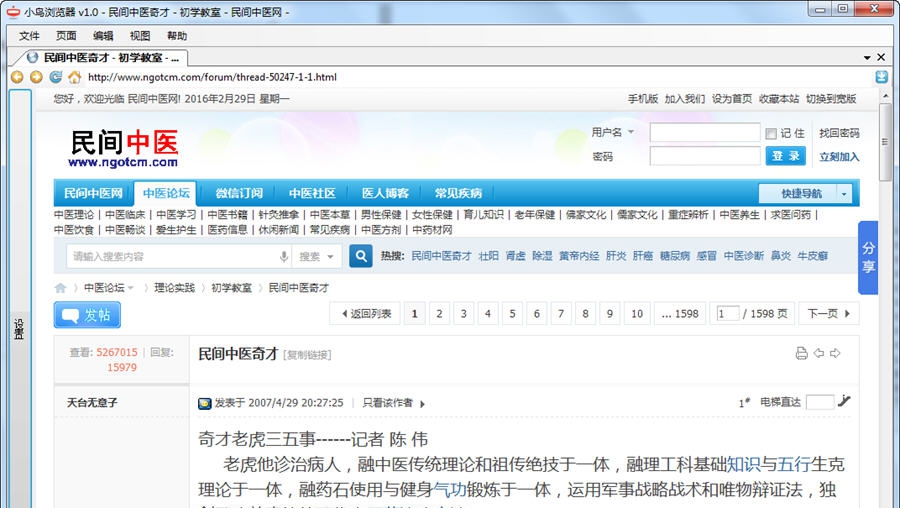Viewport: 900px width, 508px height.
Task: Click the 初学教室 breadcrumb link
Action: tap(231, 288)
